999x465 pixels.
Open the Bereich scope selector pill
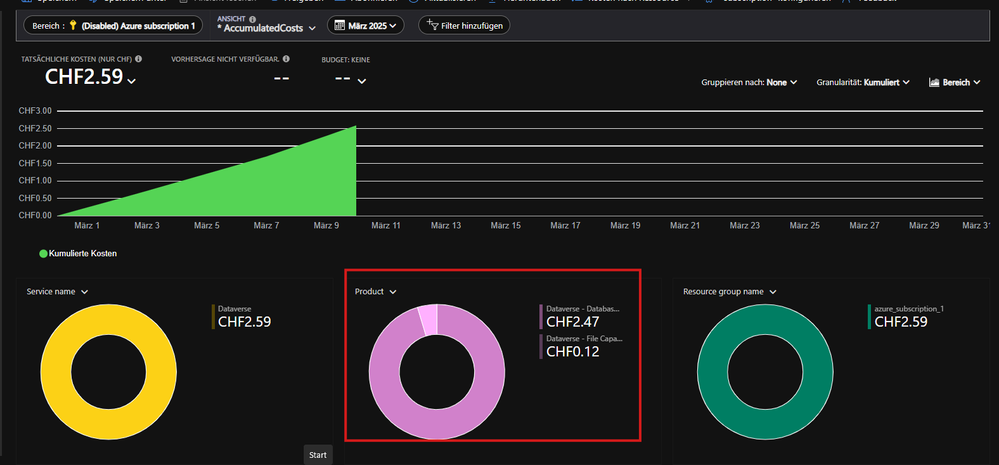[113, 26]
